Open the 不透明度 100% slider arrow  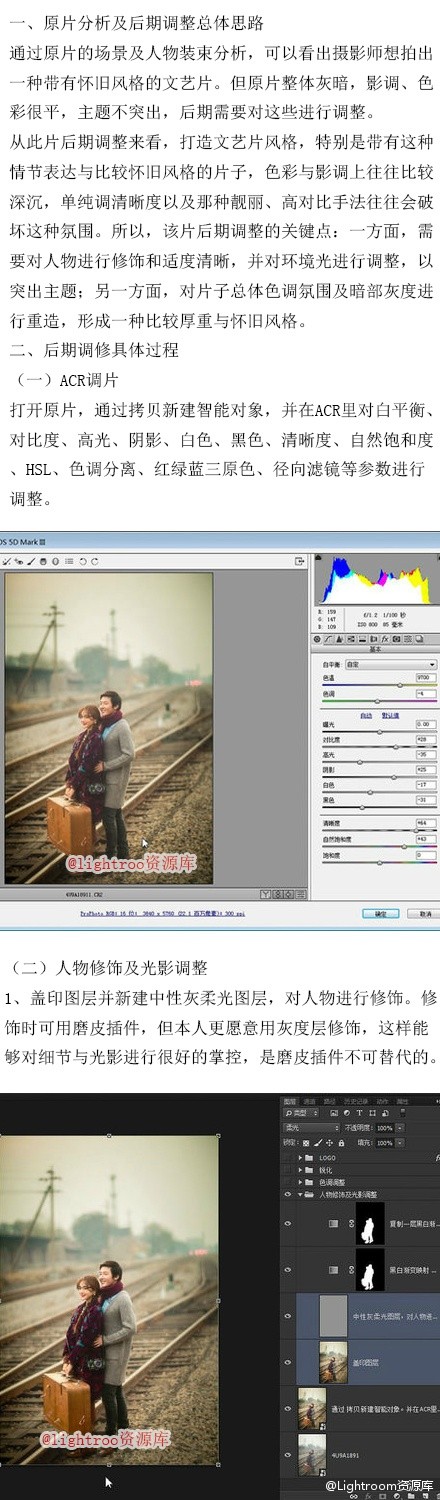coord(401,1127)
